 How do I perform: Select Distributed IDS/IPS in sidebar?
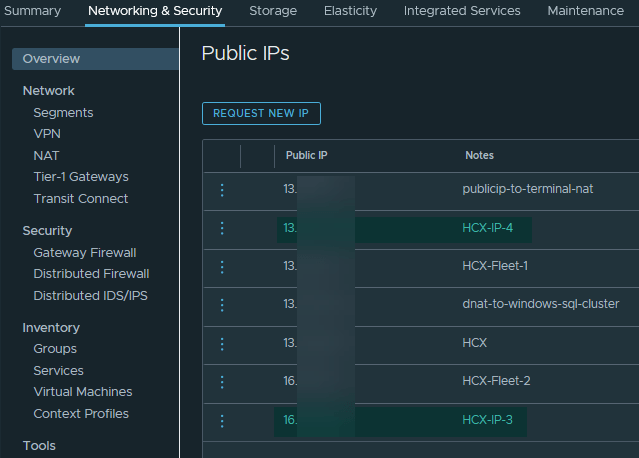coord(90,296)
